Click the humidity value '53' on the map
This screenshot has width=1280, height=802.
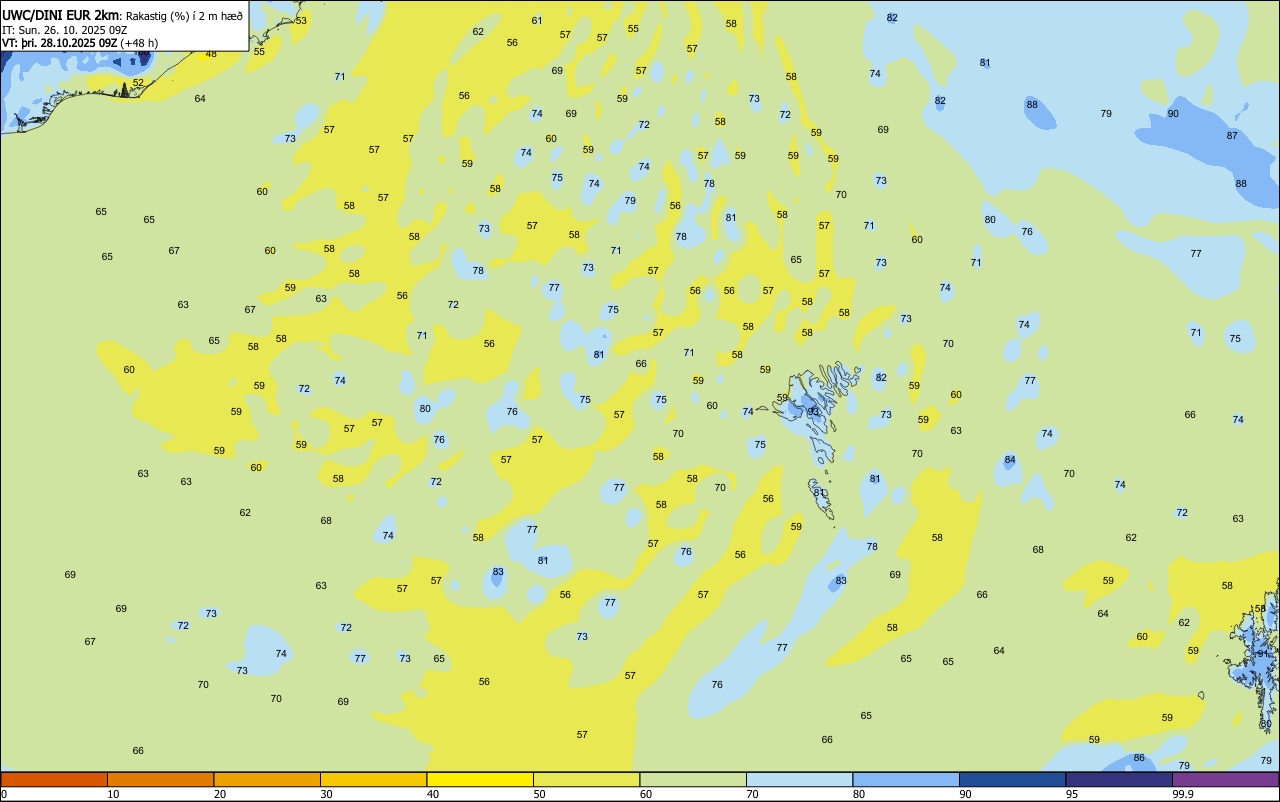301,20
